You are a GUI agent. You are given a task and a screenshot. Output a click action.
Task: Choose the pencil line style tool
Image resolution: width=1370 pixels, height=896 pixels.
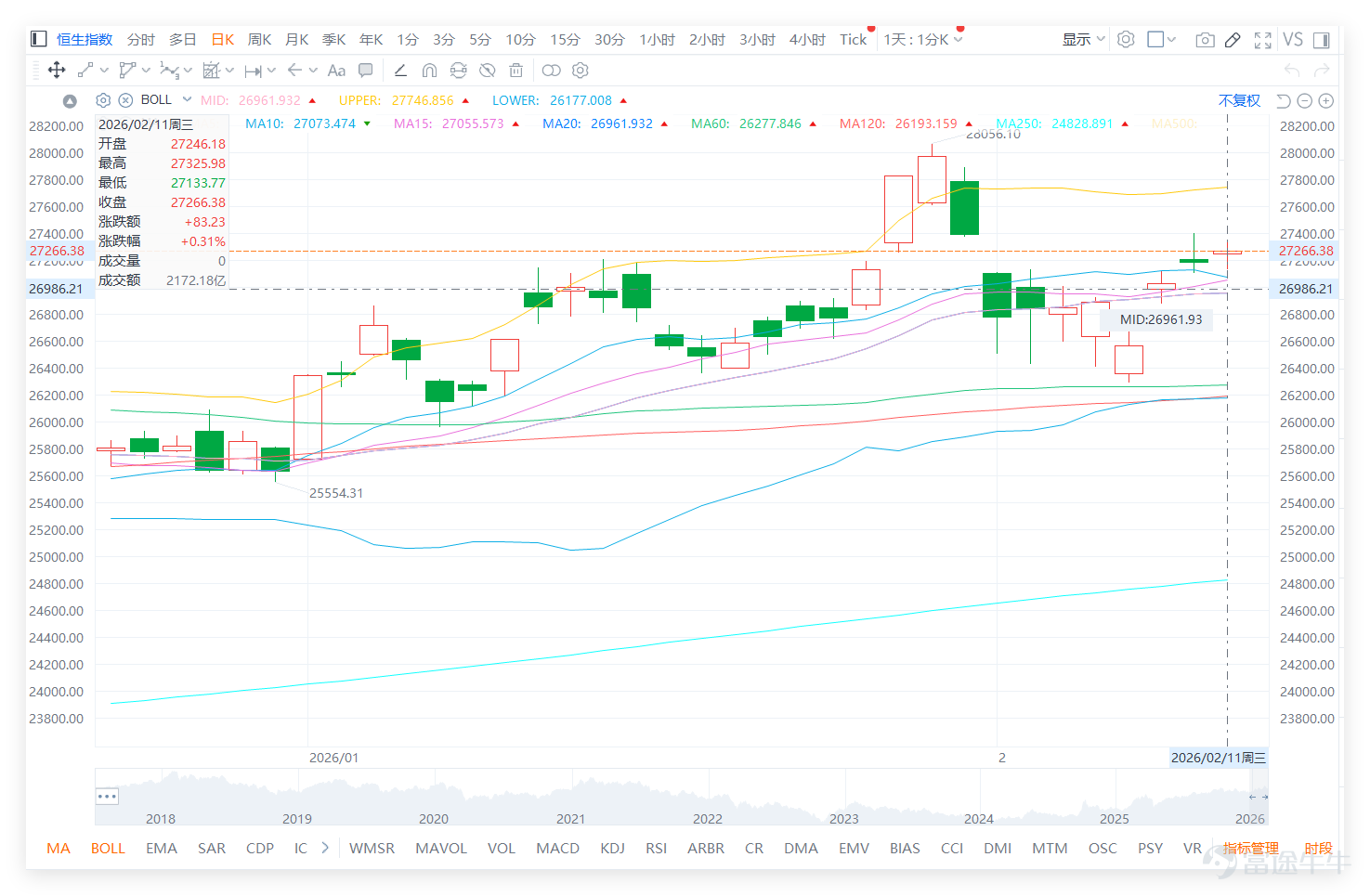pos(400,71)
